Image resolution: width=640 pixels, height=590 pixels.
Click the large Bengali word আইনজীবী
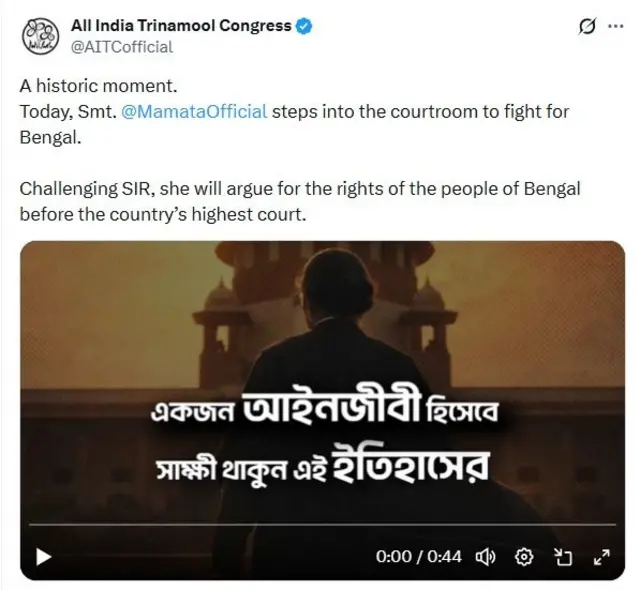point(331,408)
